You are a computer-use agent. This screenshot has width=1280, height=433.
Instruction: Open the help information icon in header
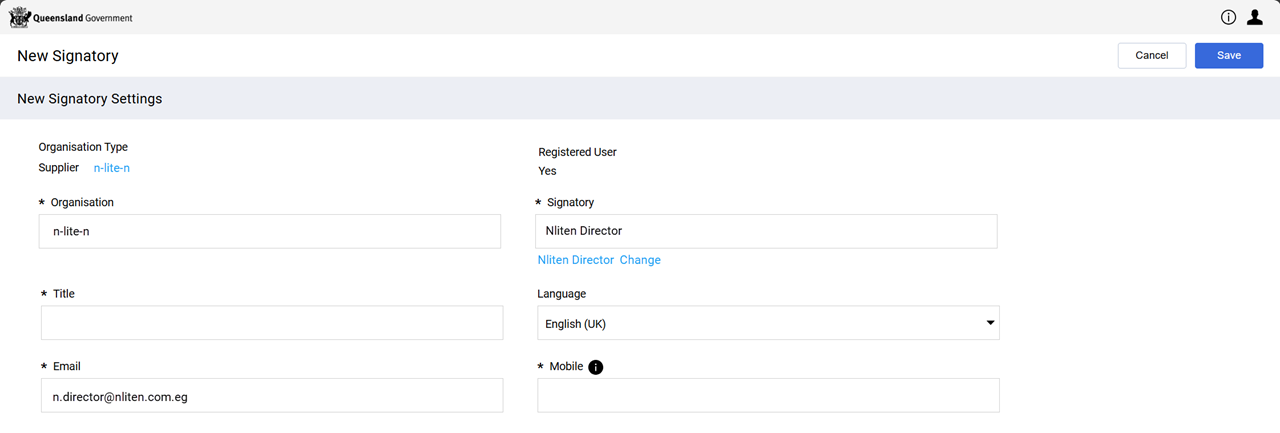tap(1228, 17)
